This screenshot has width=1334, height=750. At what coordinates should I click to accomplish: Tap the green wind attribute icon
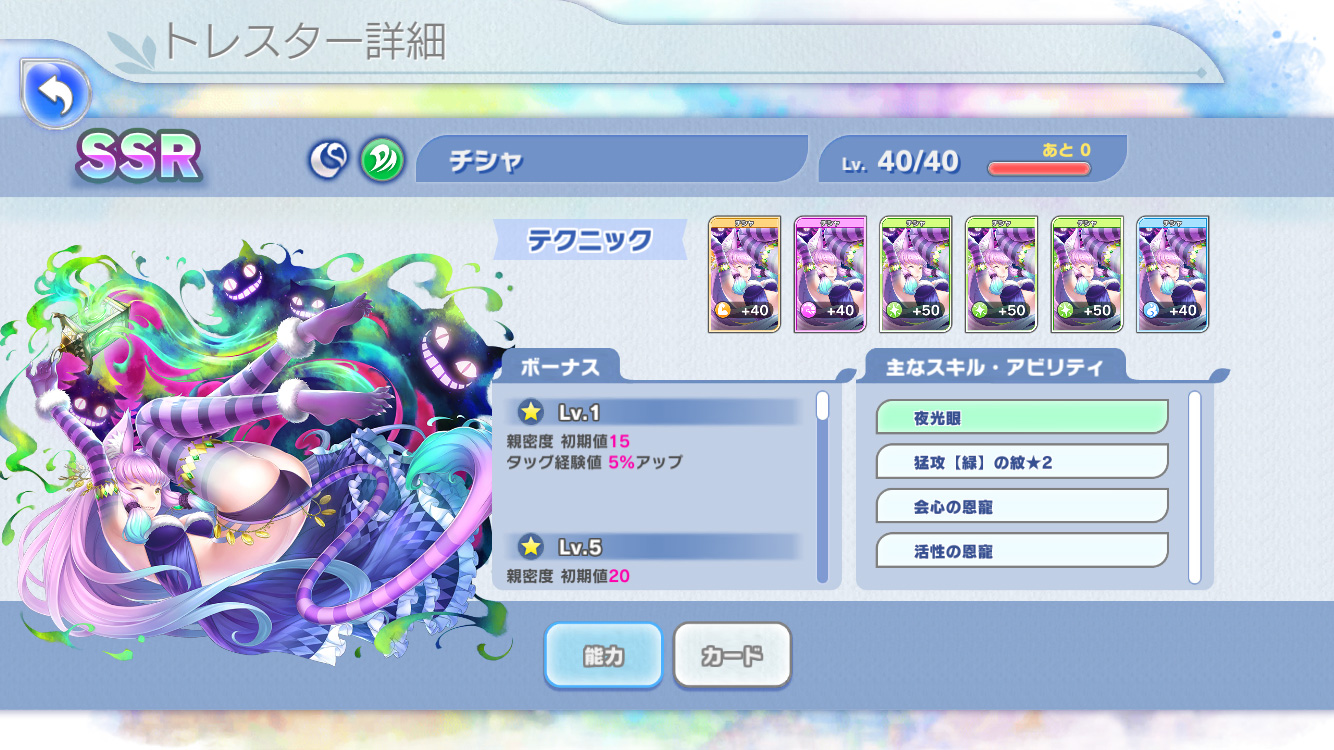click(382, 160)
